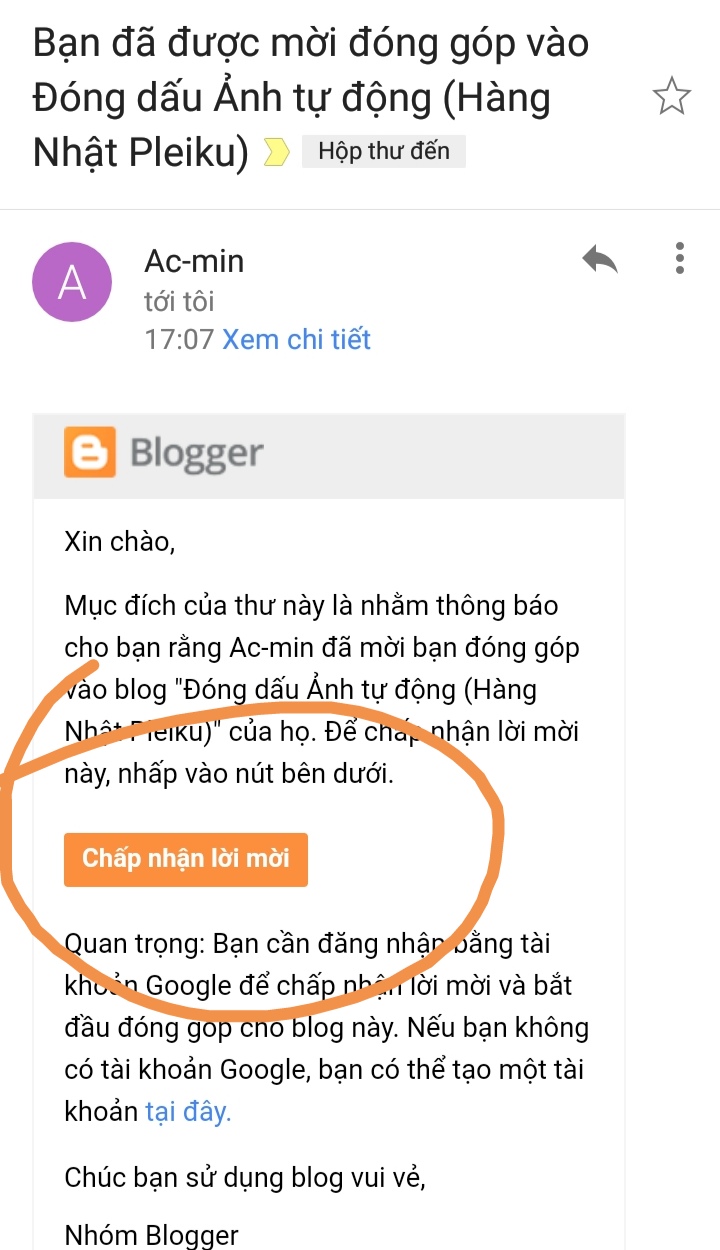Tap the gray Blogger header banner
The width and height of the screenshot is (720, 1250).
coord(329,455)
